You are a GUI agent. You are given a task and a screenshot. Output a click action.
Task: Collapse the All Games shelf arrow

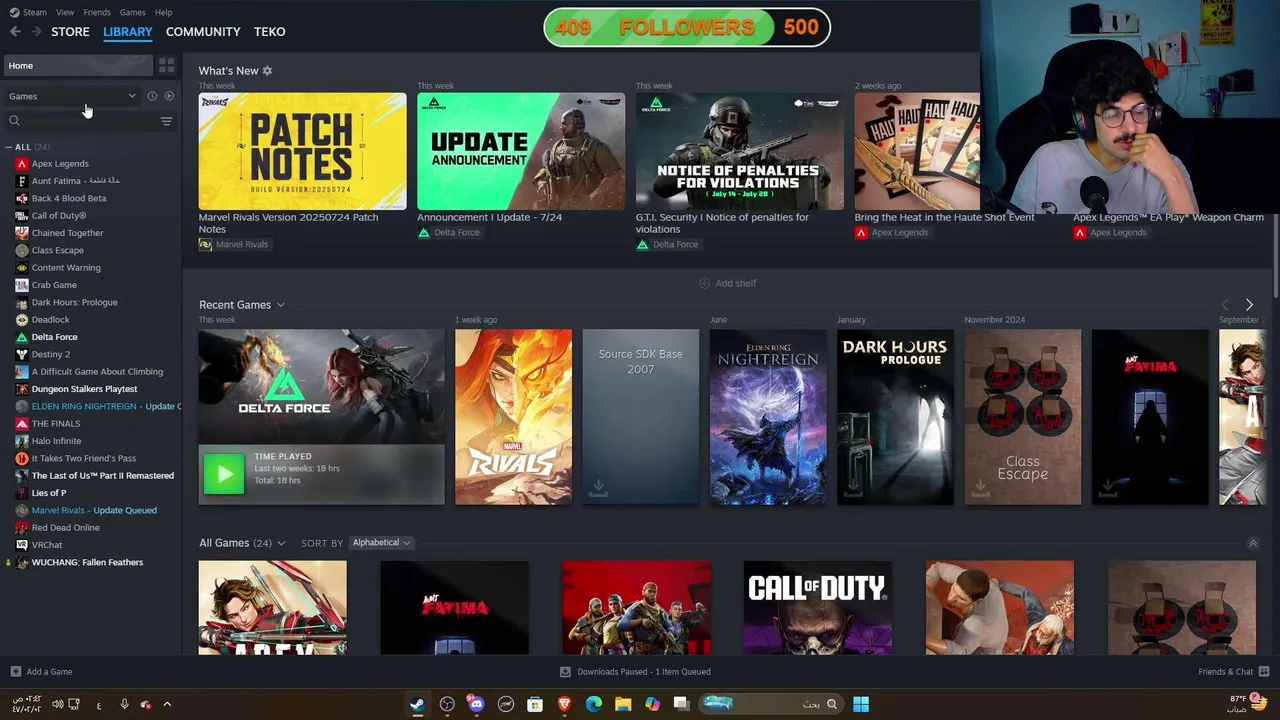pos(1253,543)
